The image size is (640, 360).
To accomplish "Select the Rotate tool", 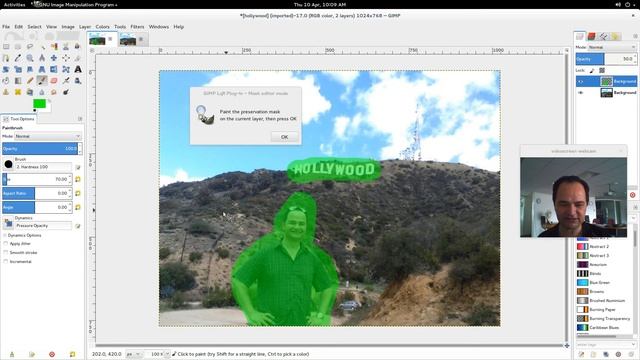I will pyautogui.click(x=6, y=69).
